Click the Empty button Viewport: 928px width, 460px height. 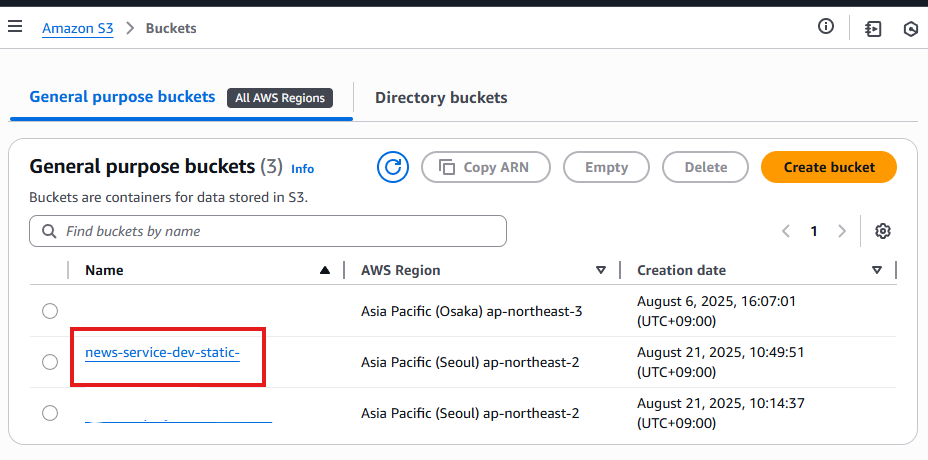point(606,167)
